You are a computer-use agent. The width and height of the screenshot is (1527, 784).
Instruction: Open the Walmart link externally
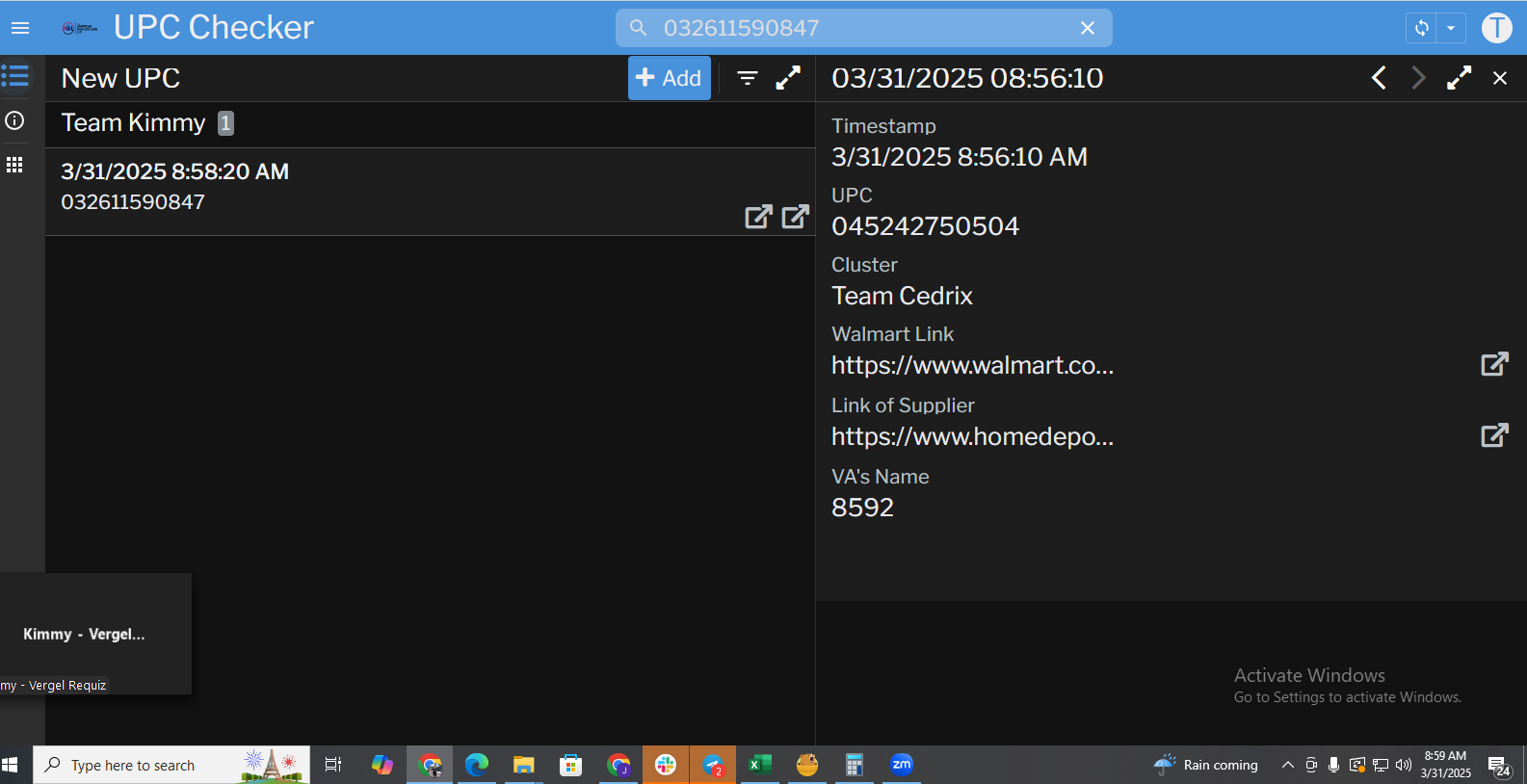(1493, 364)
